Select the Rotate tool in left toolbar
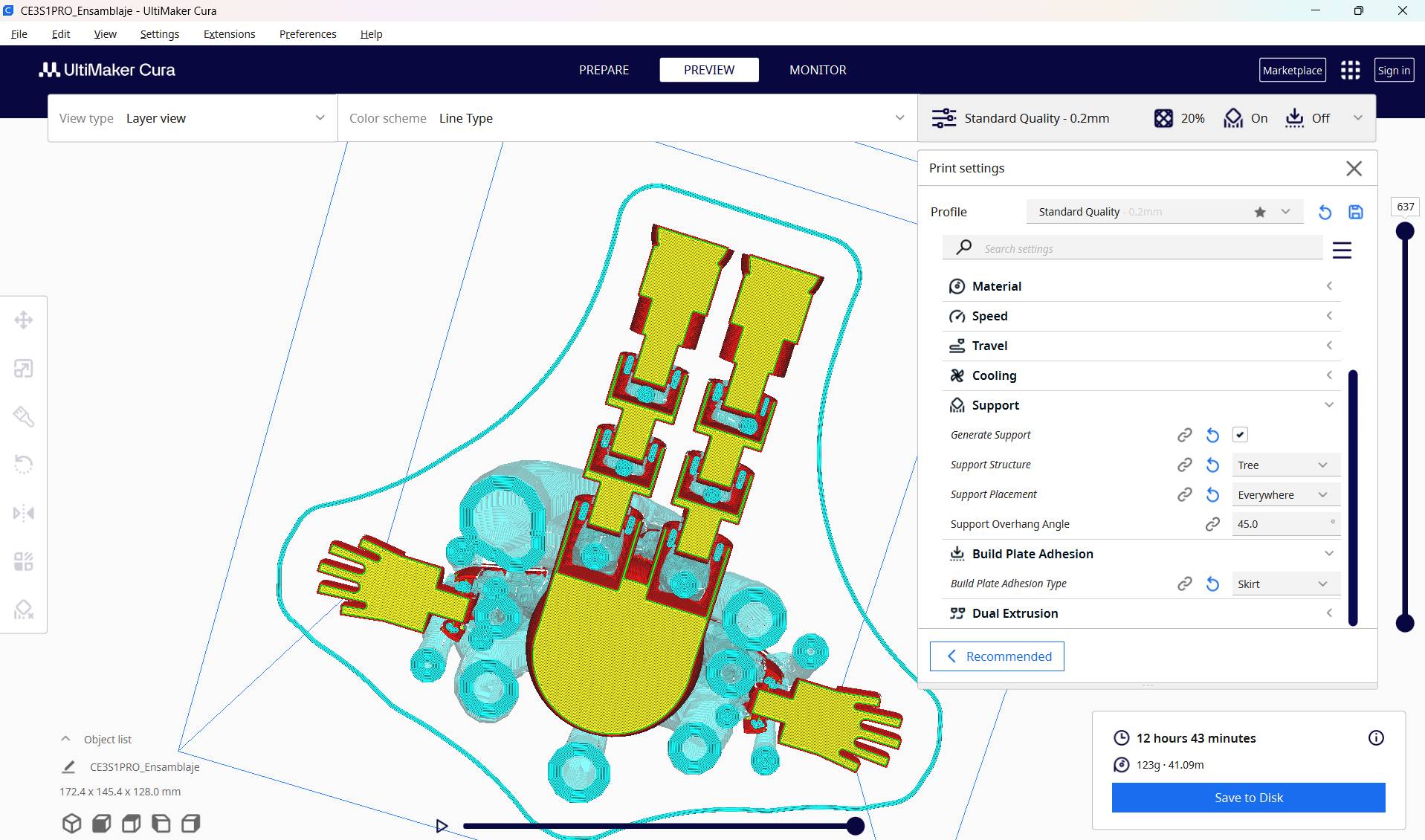The width and height of the screenshot is (1425, 840). (24, 465)
